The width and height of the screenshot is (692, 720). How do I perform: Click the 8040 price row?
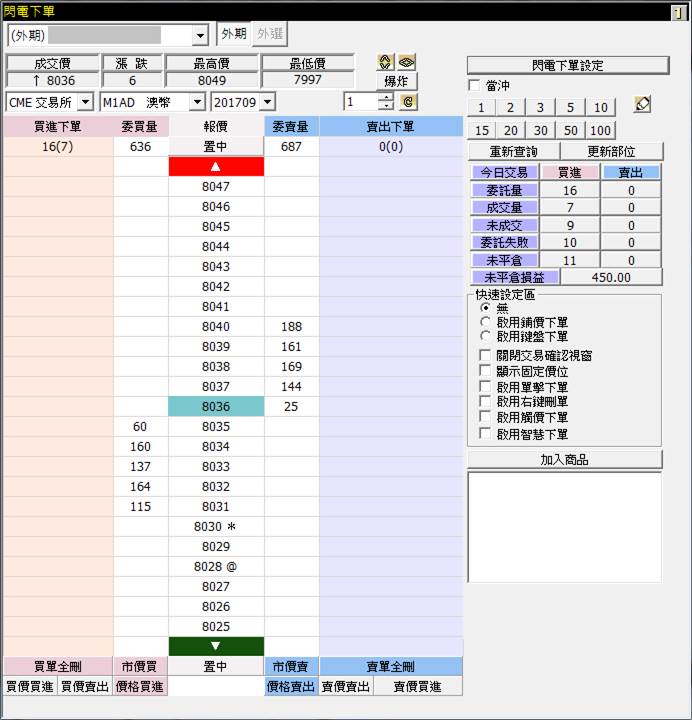tap(216, 326)
